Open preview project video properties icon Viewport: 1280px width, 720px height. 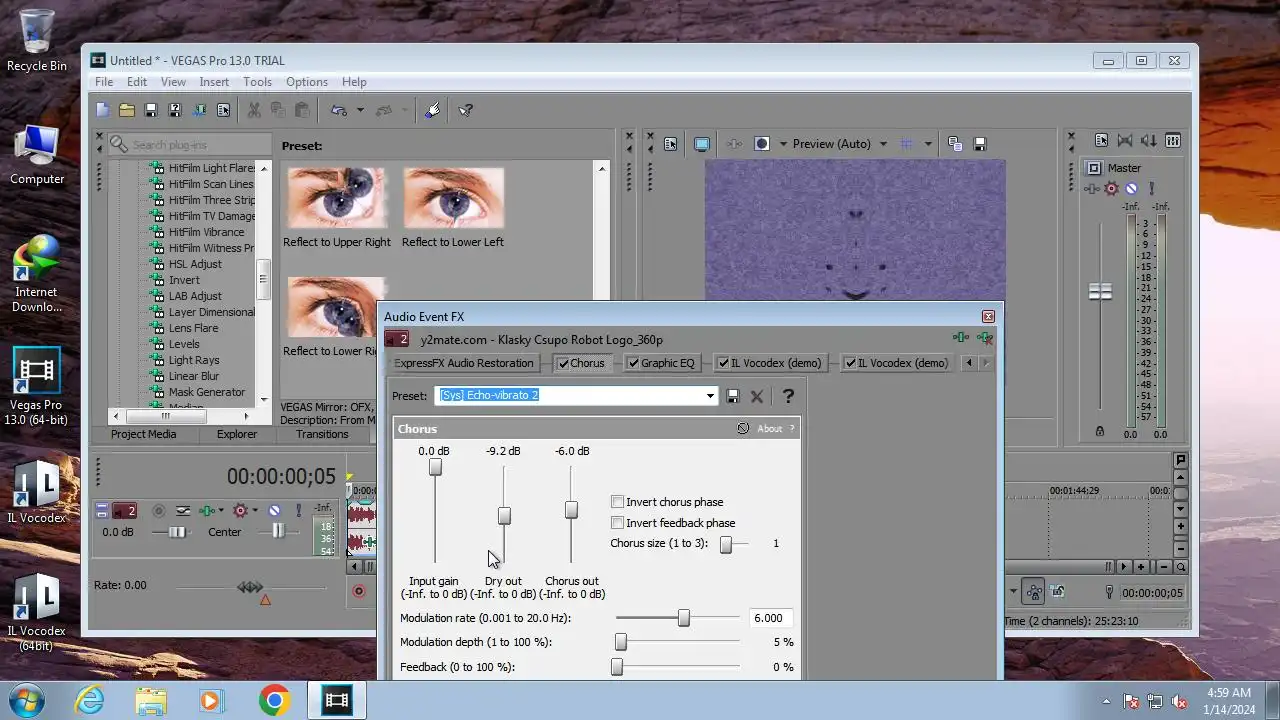point(670,144)
